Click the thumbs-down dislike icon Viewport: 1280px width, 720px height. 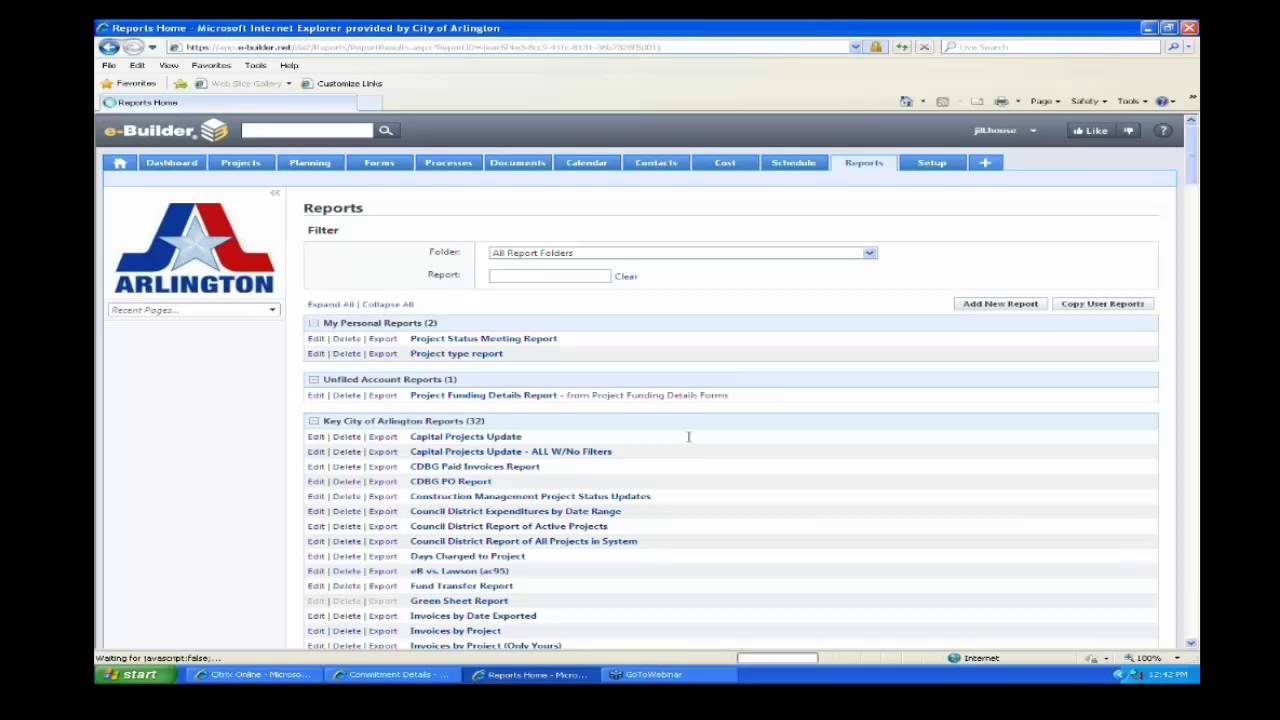(1129, 131)
